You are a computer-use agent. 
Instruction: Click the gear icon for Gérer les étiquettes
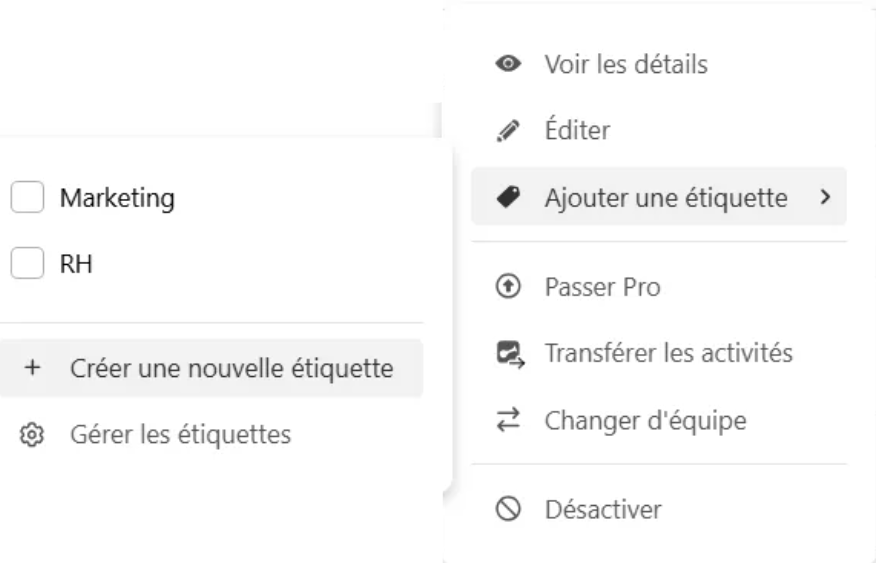coord(32,435)
